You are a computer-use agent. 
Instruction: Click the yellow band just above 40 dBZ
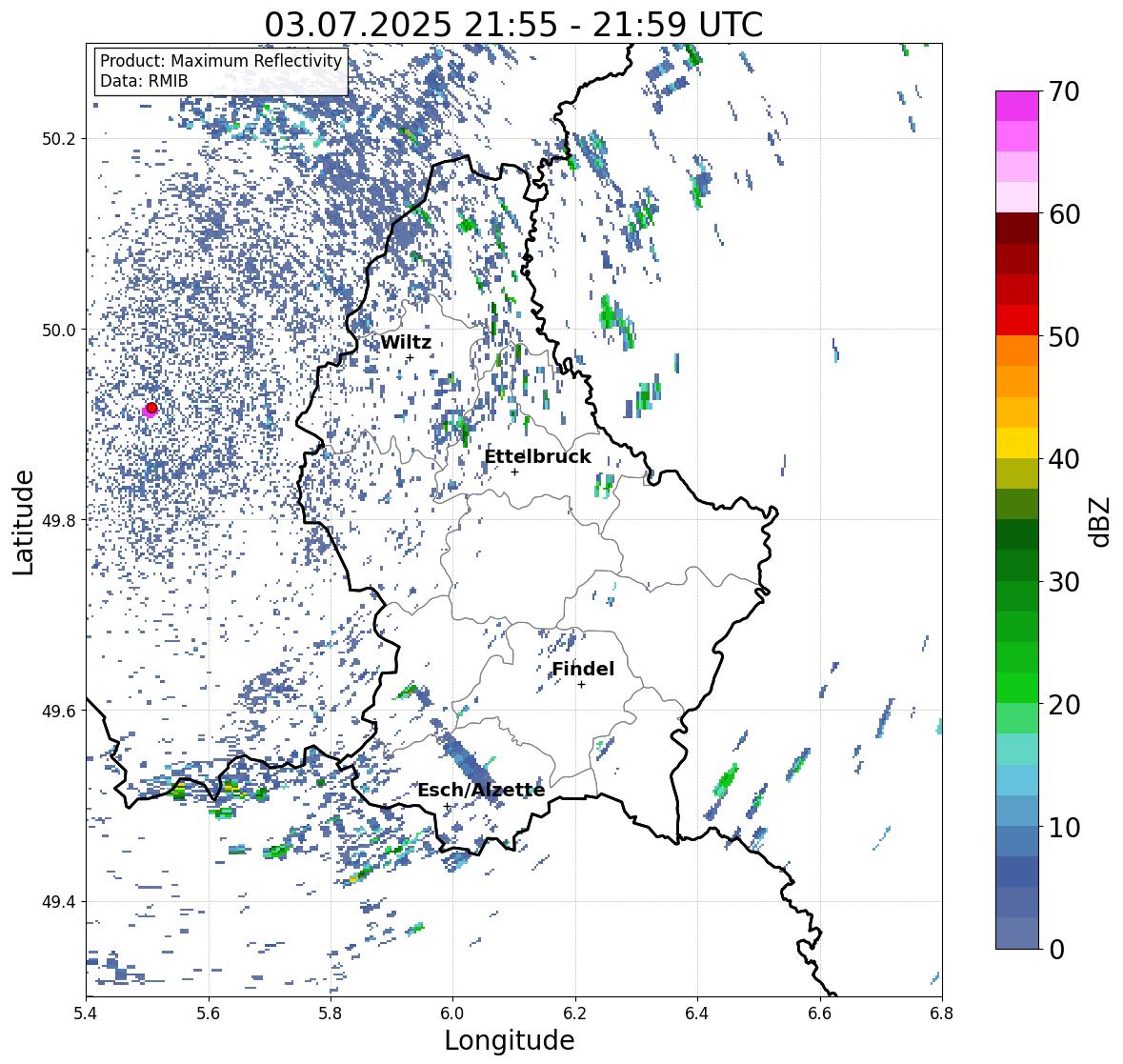1017,443
